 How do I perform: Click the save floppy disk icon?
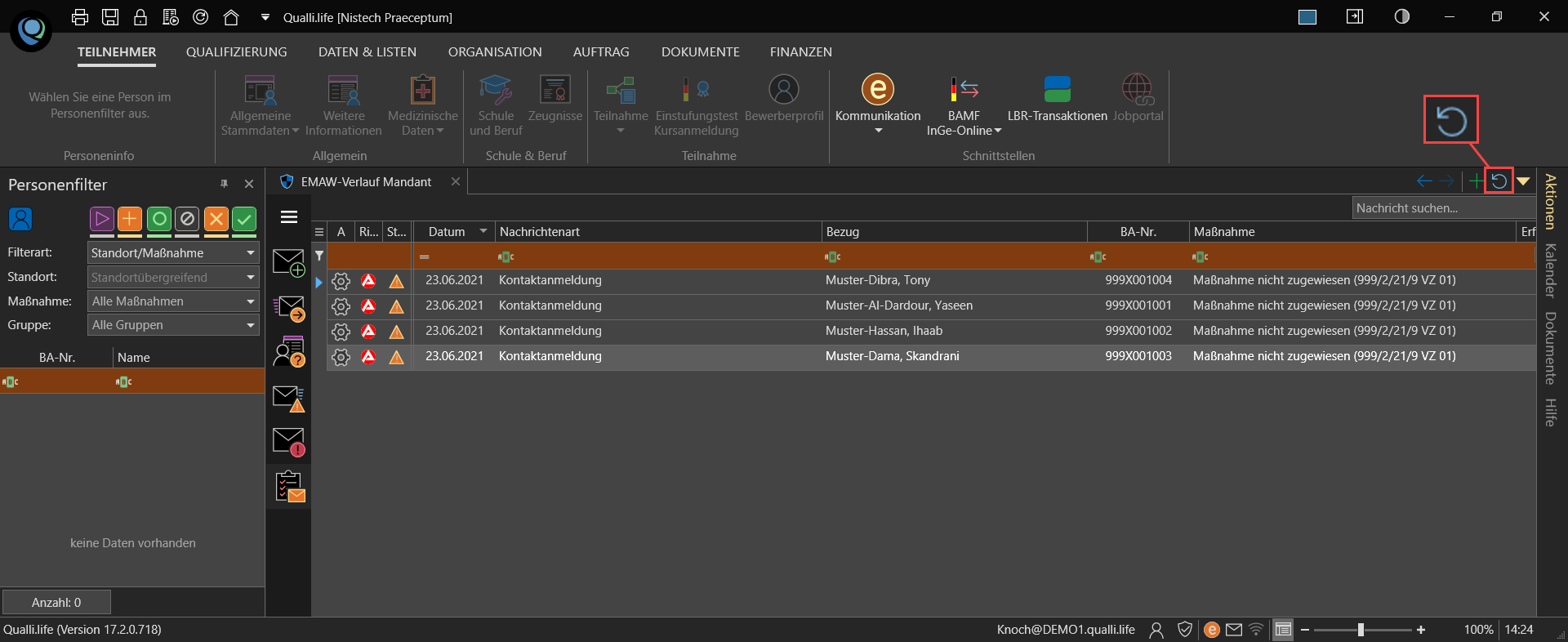(x=110, y=17)
